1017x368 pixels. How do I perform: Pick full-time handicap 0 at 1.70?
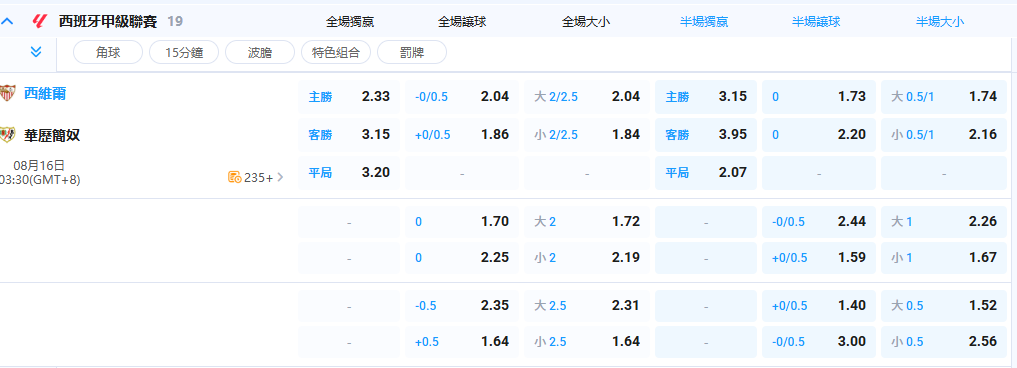point(462,222)
